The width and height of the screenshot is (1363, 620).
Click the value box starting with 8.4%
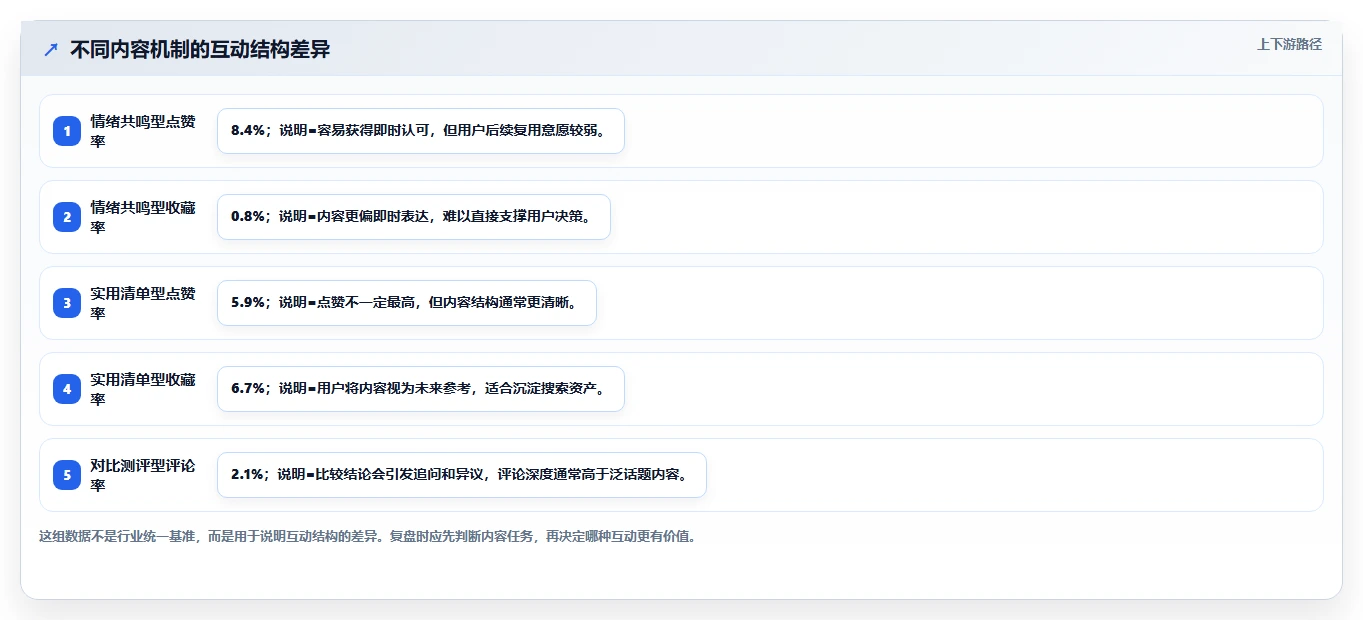[421, 131]
